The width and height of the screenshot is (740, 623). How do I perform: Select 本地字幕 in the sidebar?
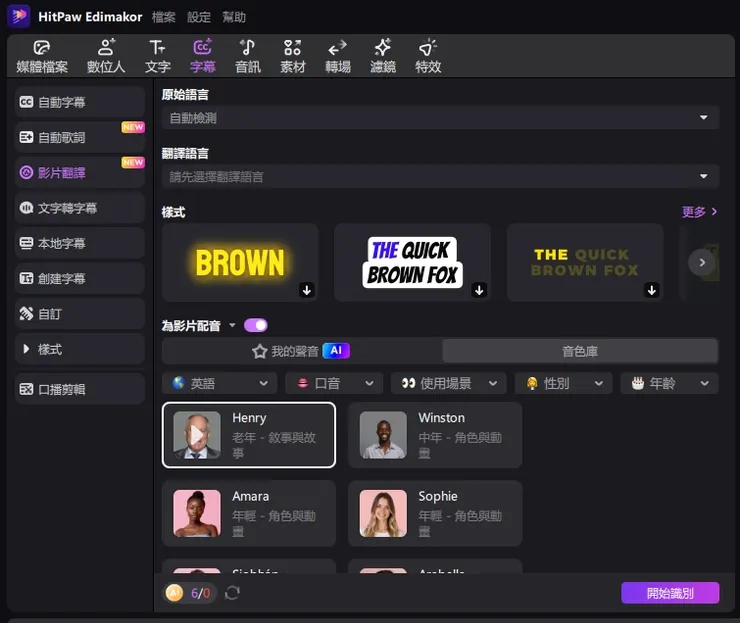79,243
